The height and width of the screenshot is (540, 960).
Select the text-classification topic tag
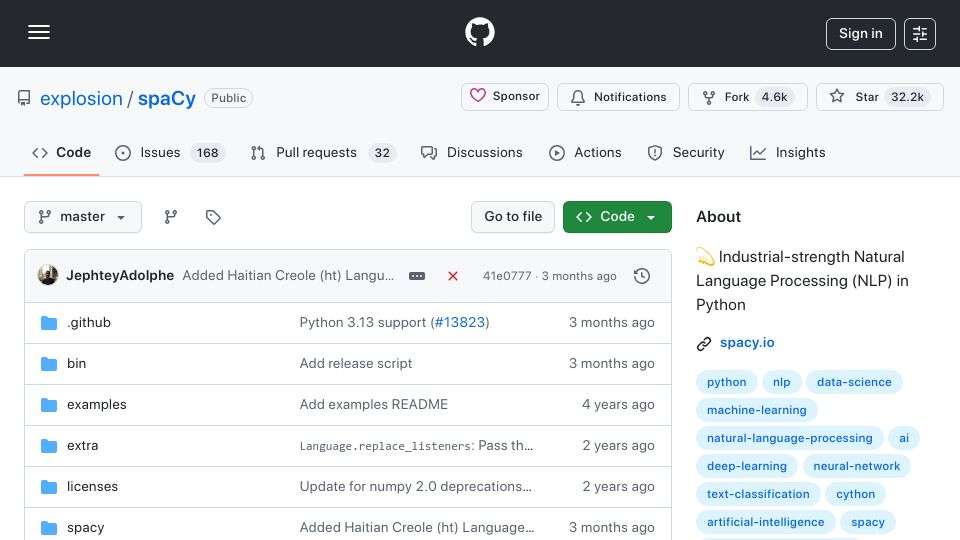pyautogui.click(x=758, y=495)
